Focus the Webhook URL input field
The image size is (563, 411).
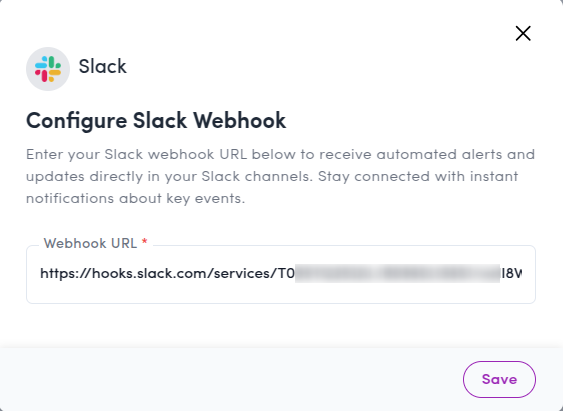(281, 274)
